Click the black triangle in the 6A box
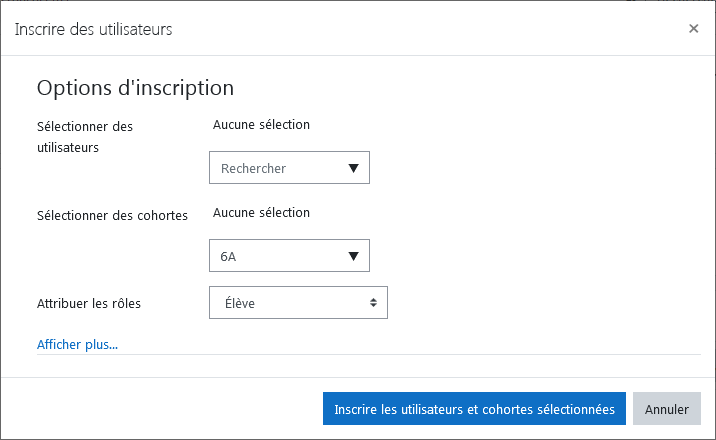 click(x=353, y=256)
